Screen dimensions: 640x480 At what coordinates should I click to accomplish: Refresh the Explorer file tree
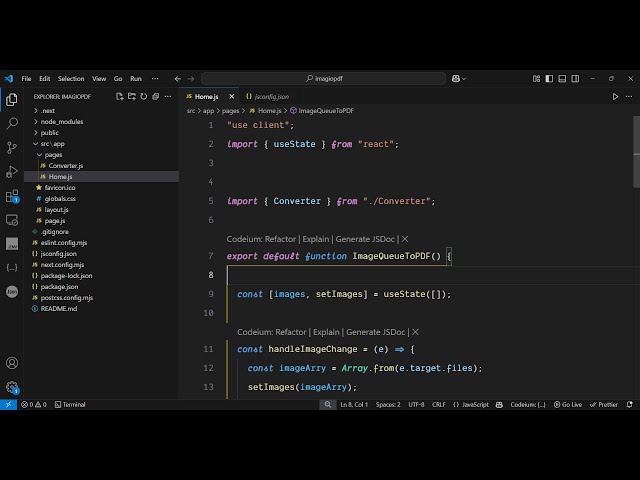[144, 97]
